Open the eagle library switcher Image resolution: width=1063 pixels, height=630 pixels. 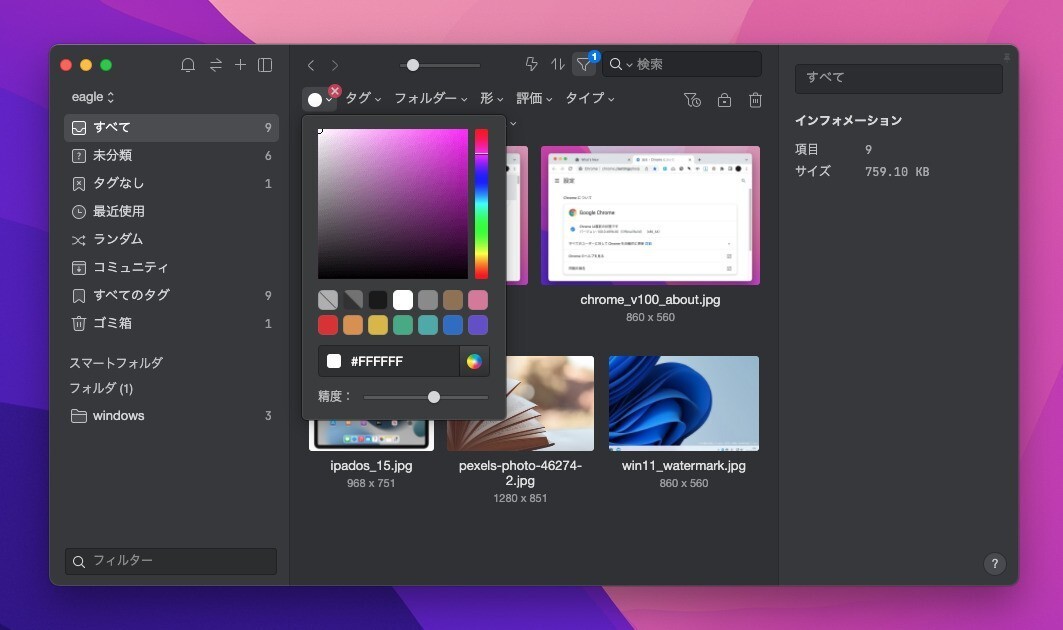pyautogui.click(x=93, y=97)
